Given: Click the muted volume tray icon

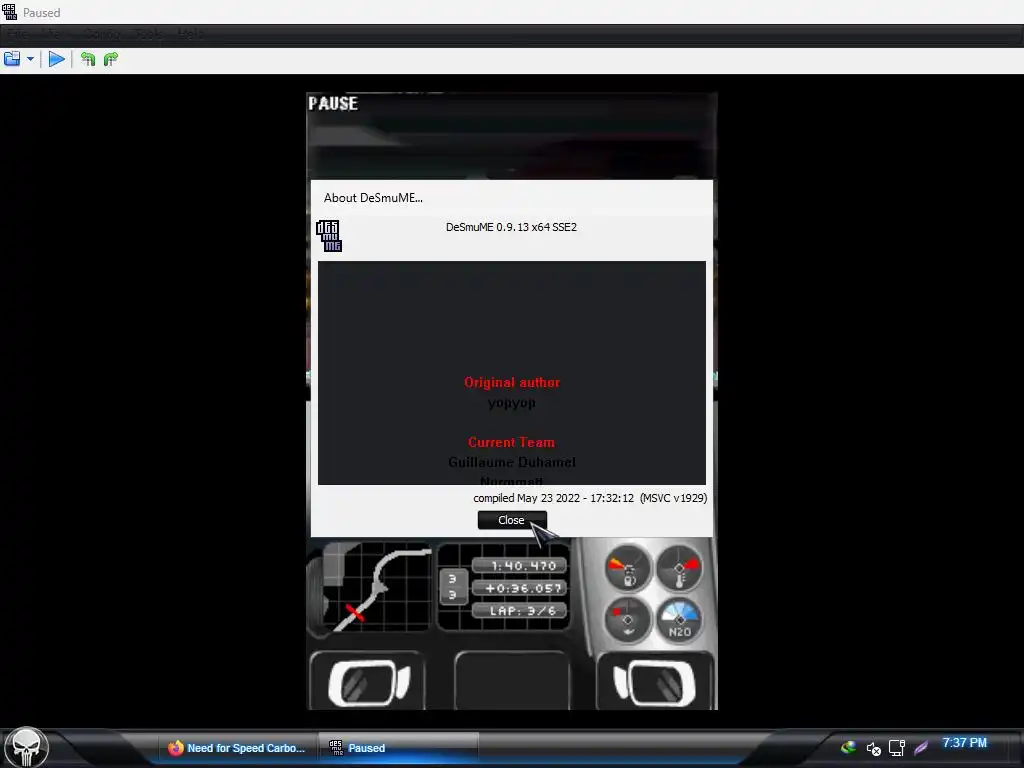Looking at the screenshot, I should [x=873, y=748].
